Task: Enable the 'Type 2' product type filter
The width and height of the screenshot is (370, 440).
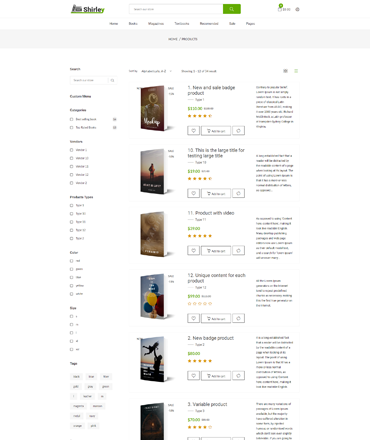Action: coord(71,238)
